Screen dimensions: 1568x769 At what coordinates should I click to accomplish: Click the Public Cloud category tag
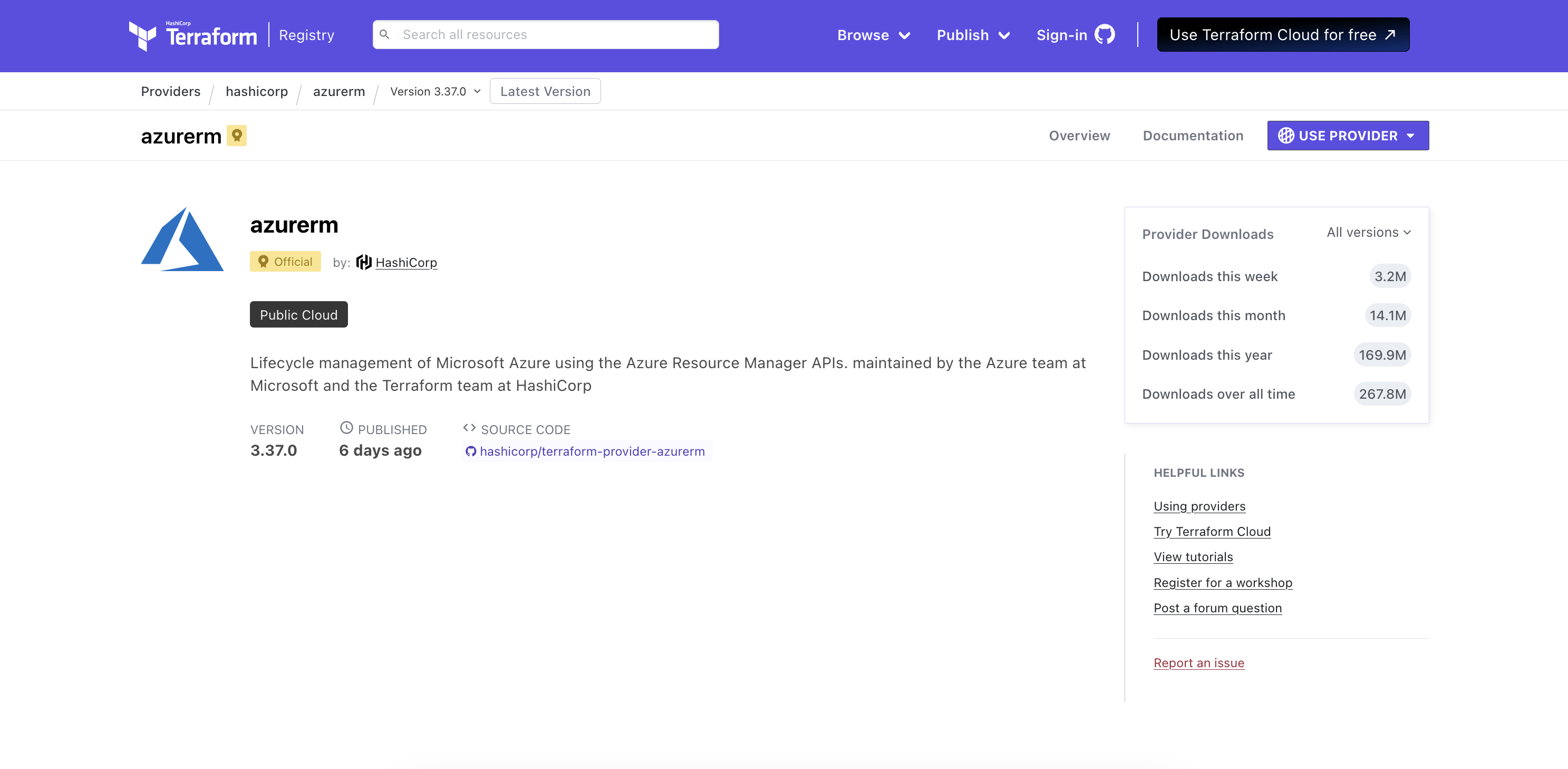click(x=299, y=315)
